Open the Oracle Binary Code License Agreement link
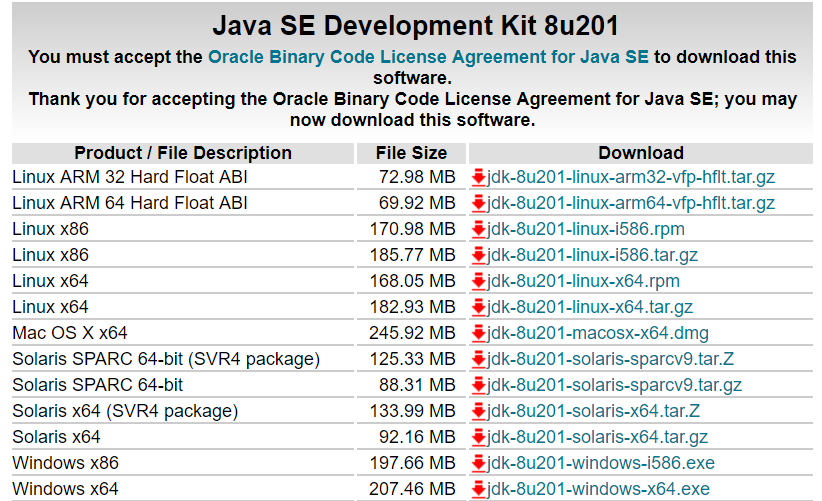822x501 pixels. pos(428,57)
